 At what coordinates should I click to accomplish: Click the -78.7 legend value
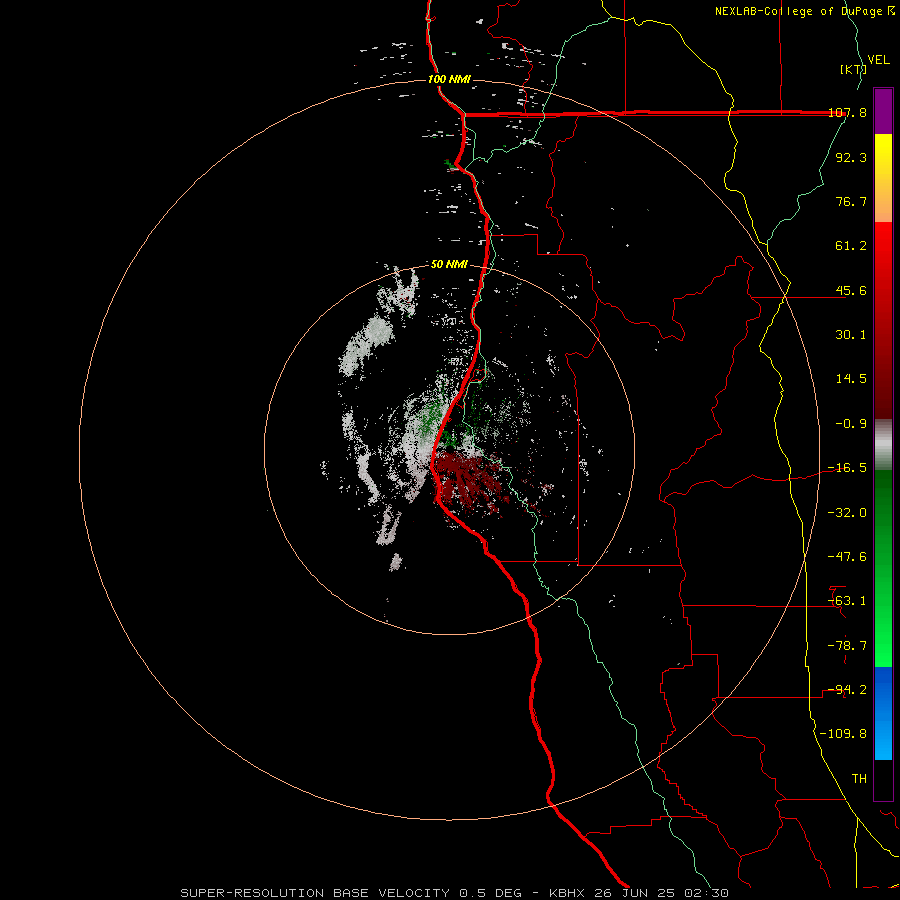point(847,646)
